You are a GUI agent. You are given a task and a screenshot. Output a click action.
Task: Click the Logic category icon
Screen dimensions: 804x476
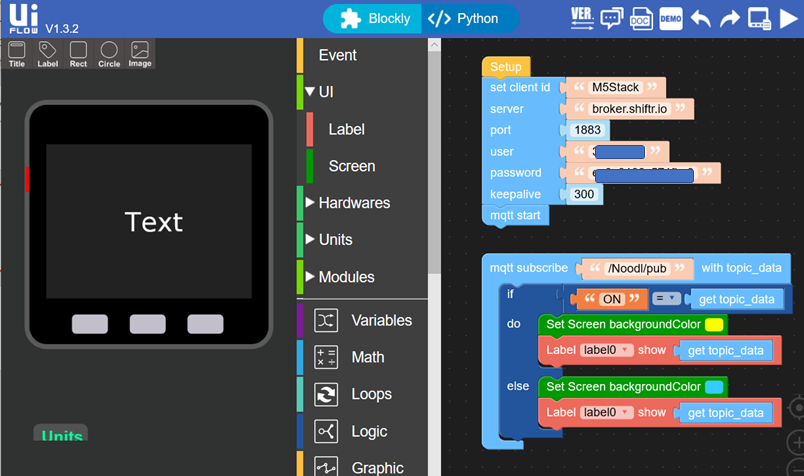click(x=326, y=431)
